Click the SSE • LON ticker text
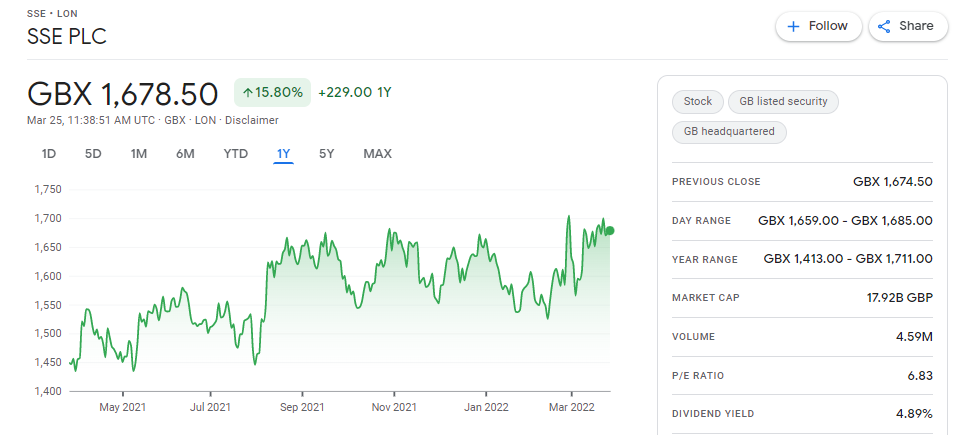This screenshot has width=968, height=435. click(x=52, y=14)
